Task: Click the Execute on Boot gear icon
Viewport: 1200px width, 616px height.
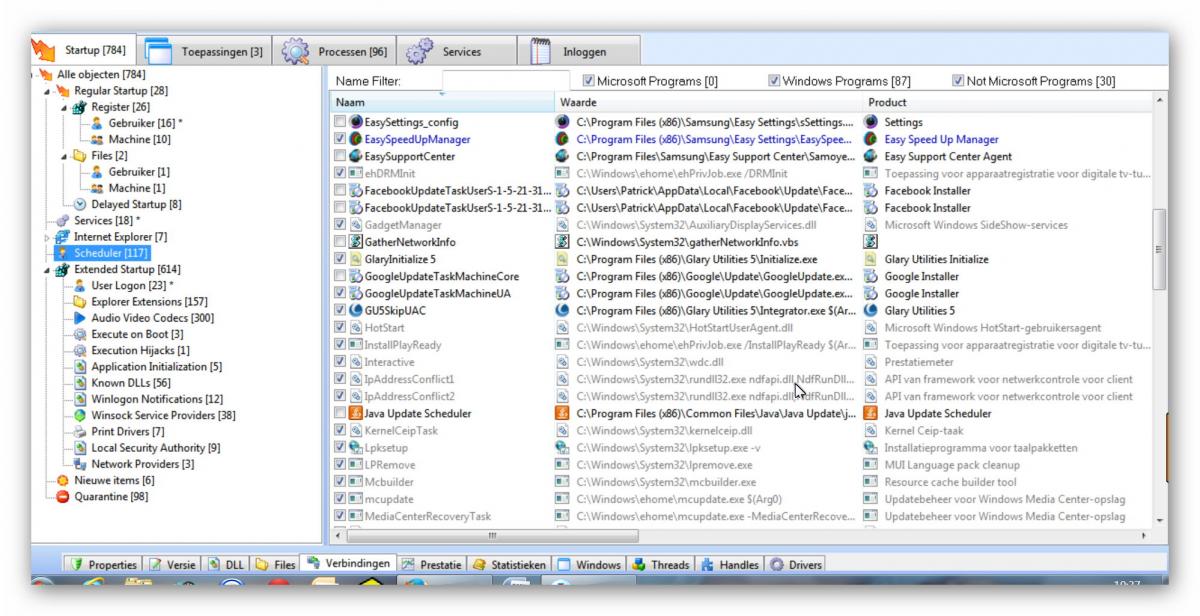Action: (x=81, y=334)
